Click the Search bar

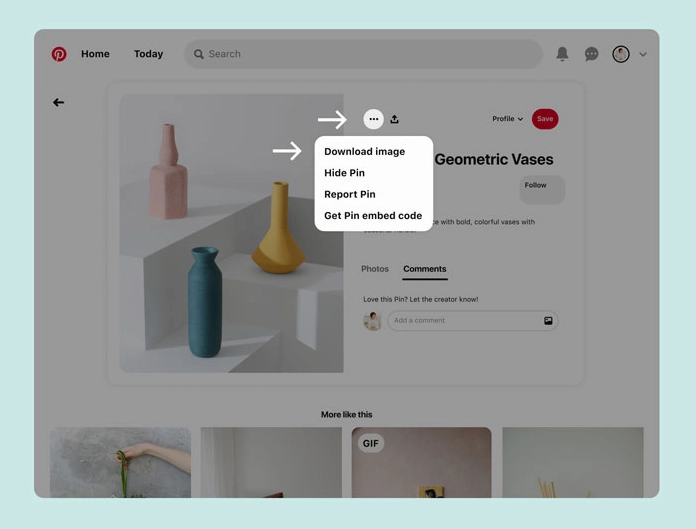[x=363, y=54]
